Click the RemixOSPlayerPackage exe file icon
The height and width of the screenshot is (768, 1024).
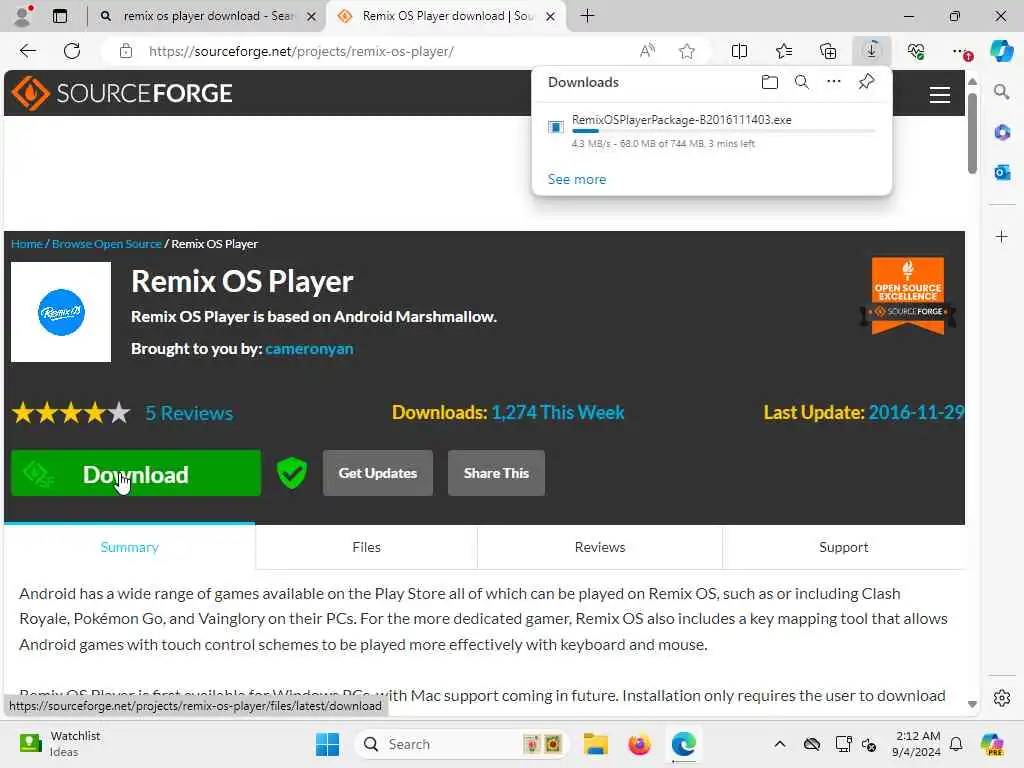tap(556, 127)
